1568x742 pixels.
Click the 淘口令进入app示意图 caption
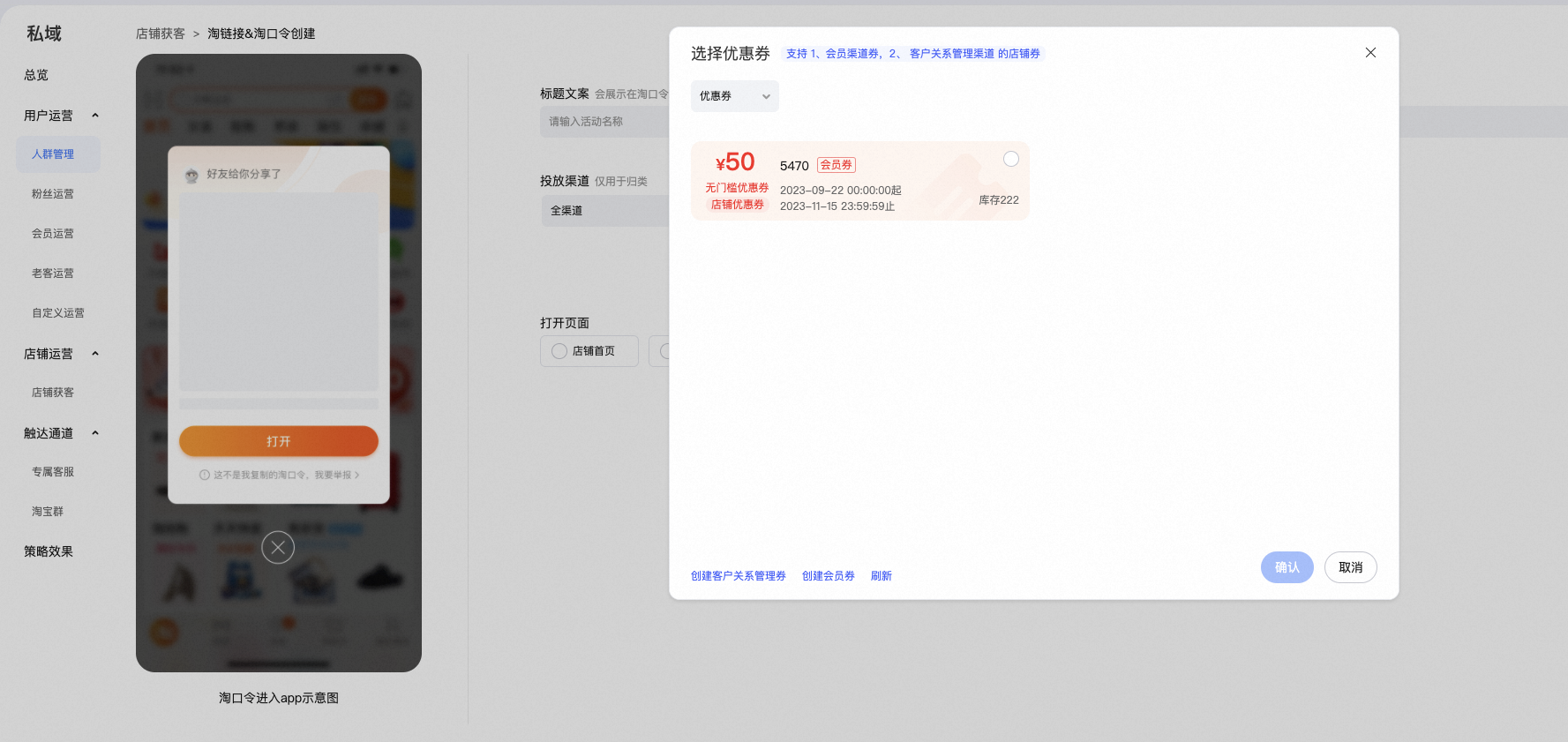tap(279, 698)
